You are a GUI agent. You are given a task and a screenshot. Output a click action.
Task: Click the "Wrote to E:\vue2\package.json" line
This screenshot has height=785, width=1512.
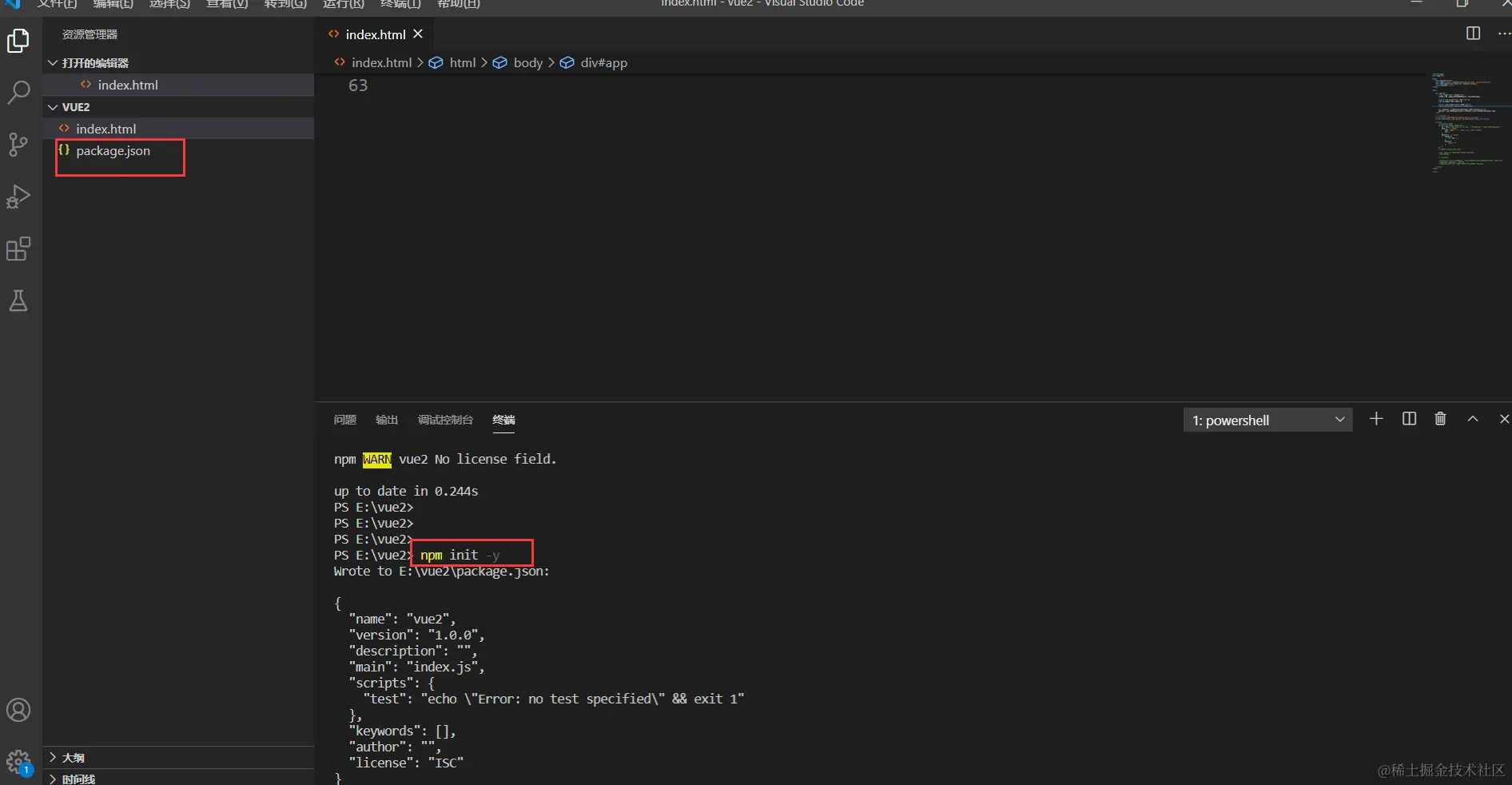[442, 571]
